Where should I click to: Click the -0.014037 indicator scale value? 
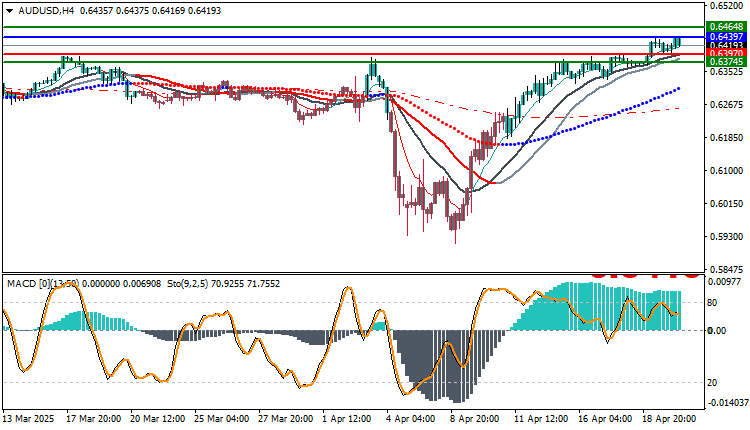click(728, 403)
